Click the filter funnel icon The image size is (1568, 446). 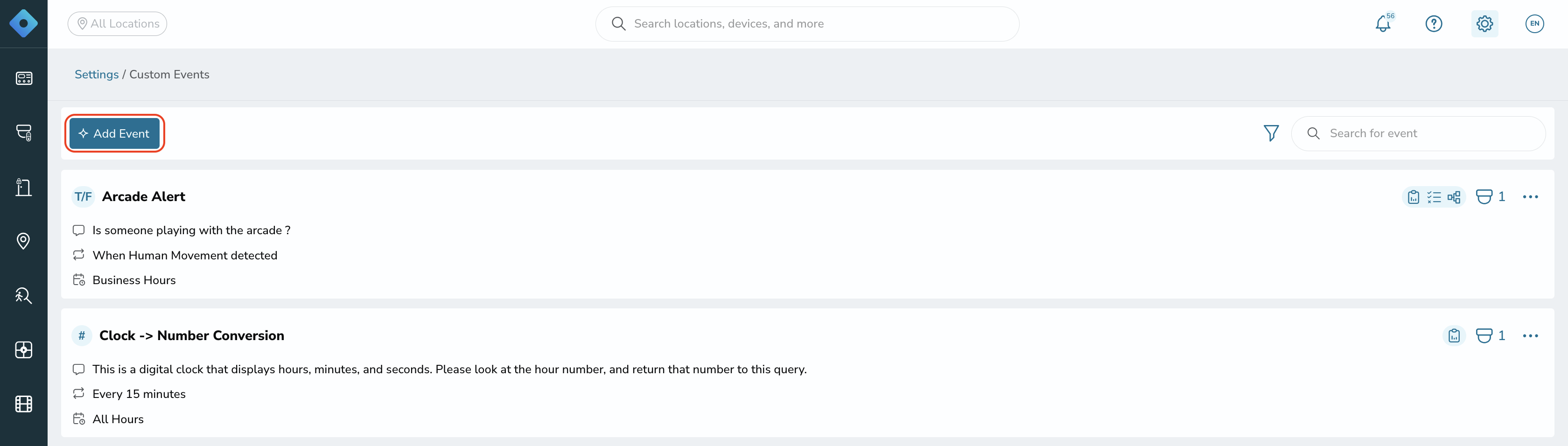[x=1271, y=133]
